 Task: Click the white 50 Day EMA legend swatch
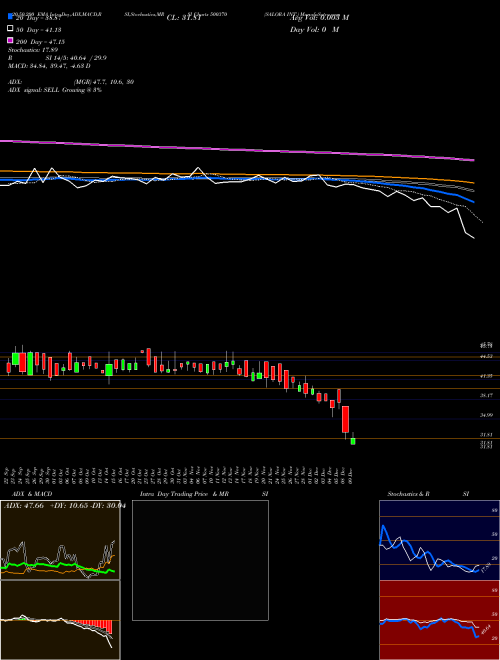pos(10,29)
